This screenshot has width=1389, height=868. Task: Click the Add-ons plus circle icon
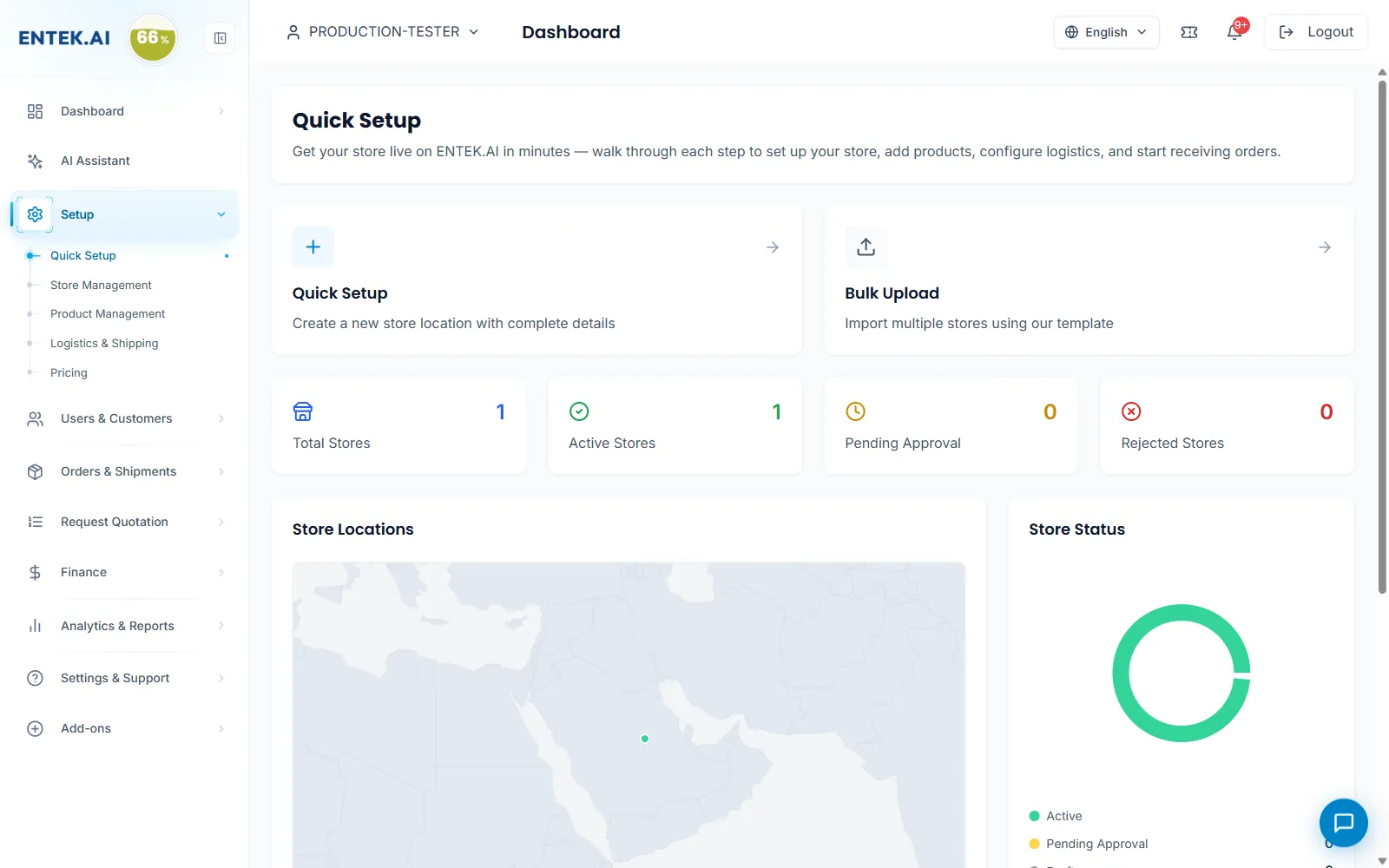pyautogui.click(x=35, y=728)
